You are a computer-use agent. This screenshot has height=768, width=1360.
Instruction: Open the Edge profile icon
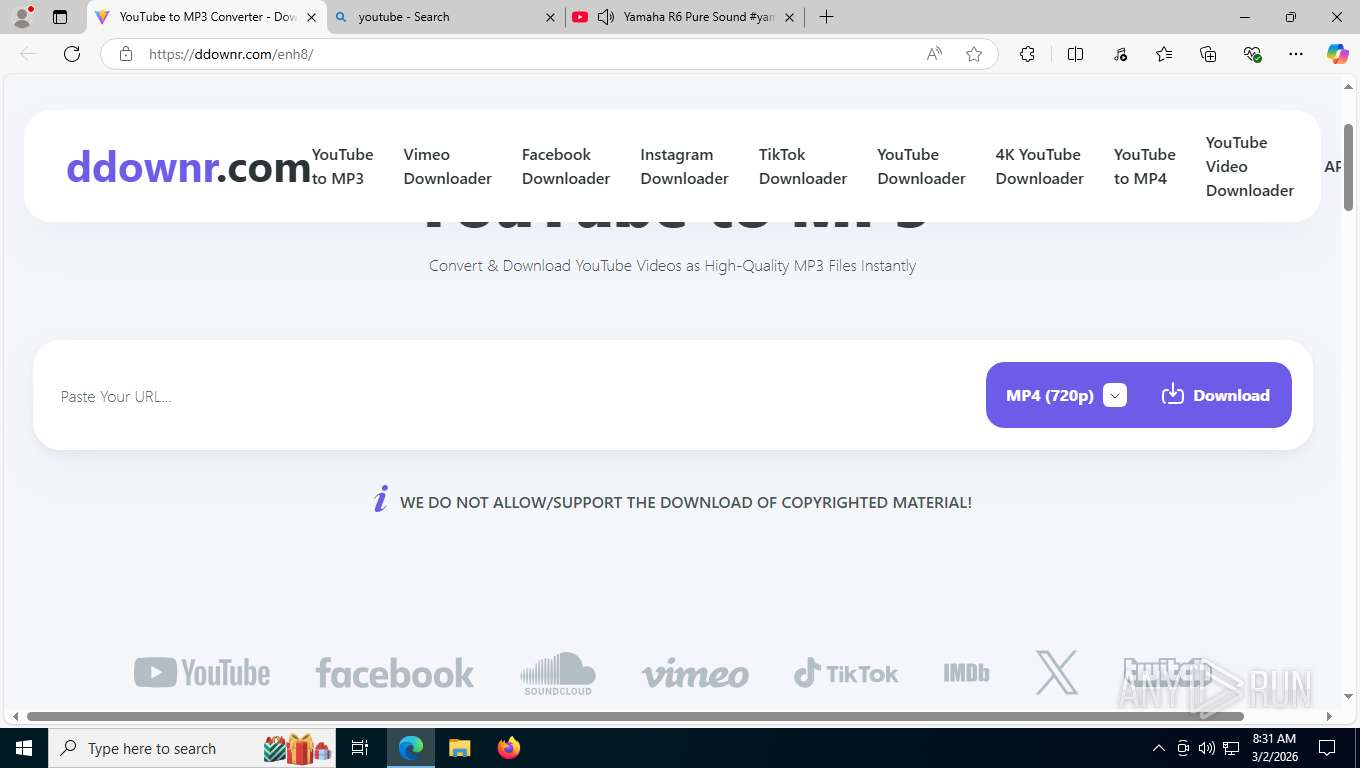click(x=22, y=17)
